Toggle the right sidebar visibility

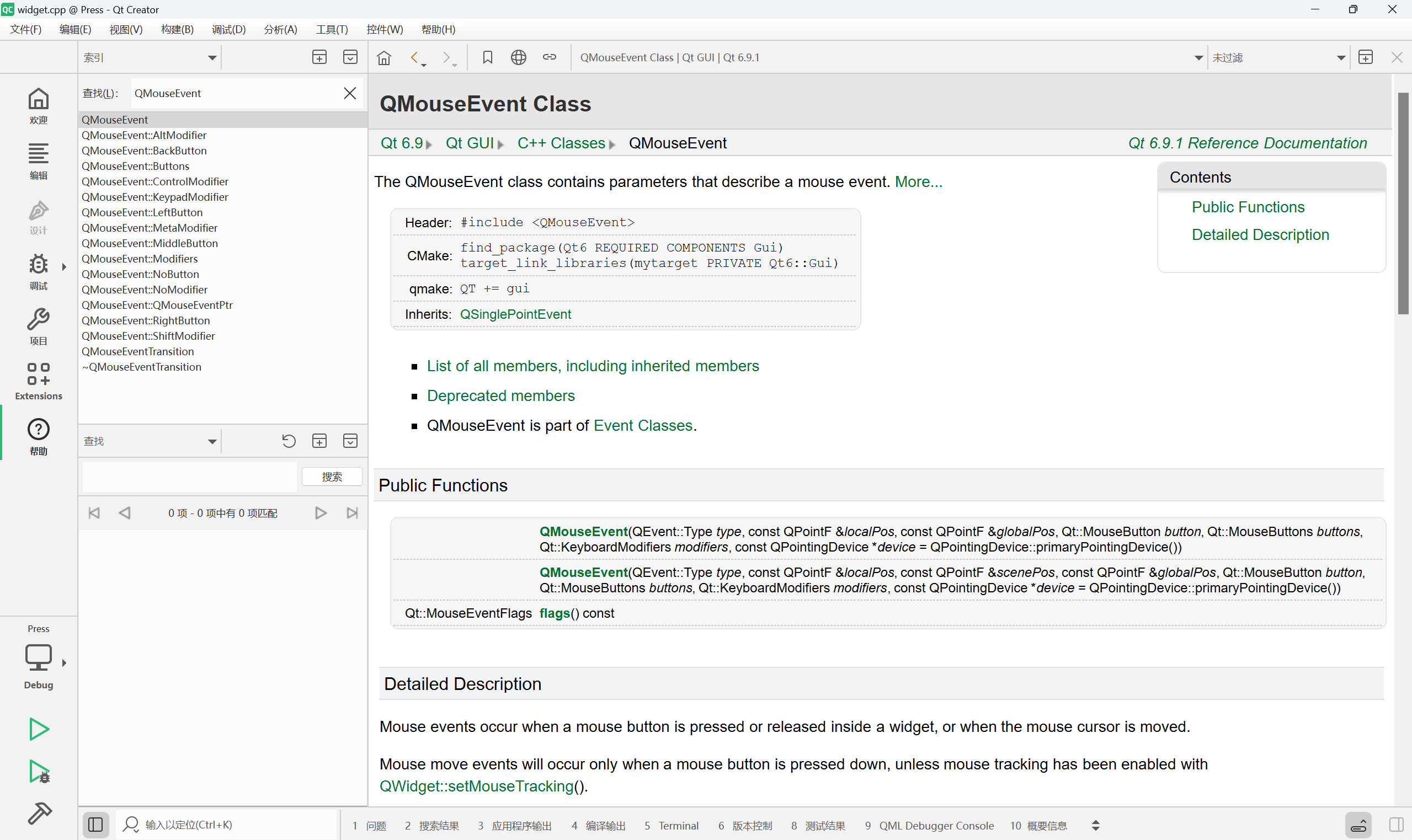[1396, 825]
